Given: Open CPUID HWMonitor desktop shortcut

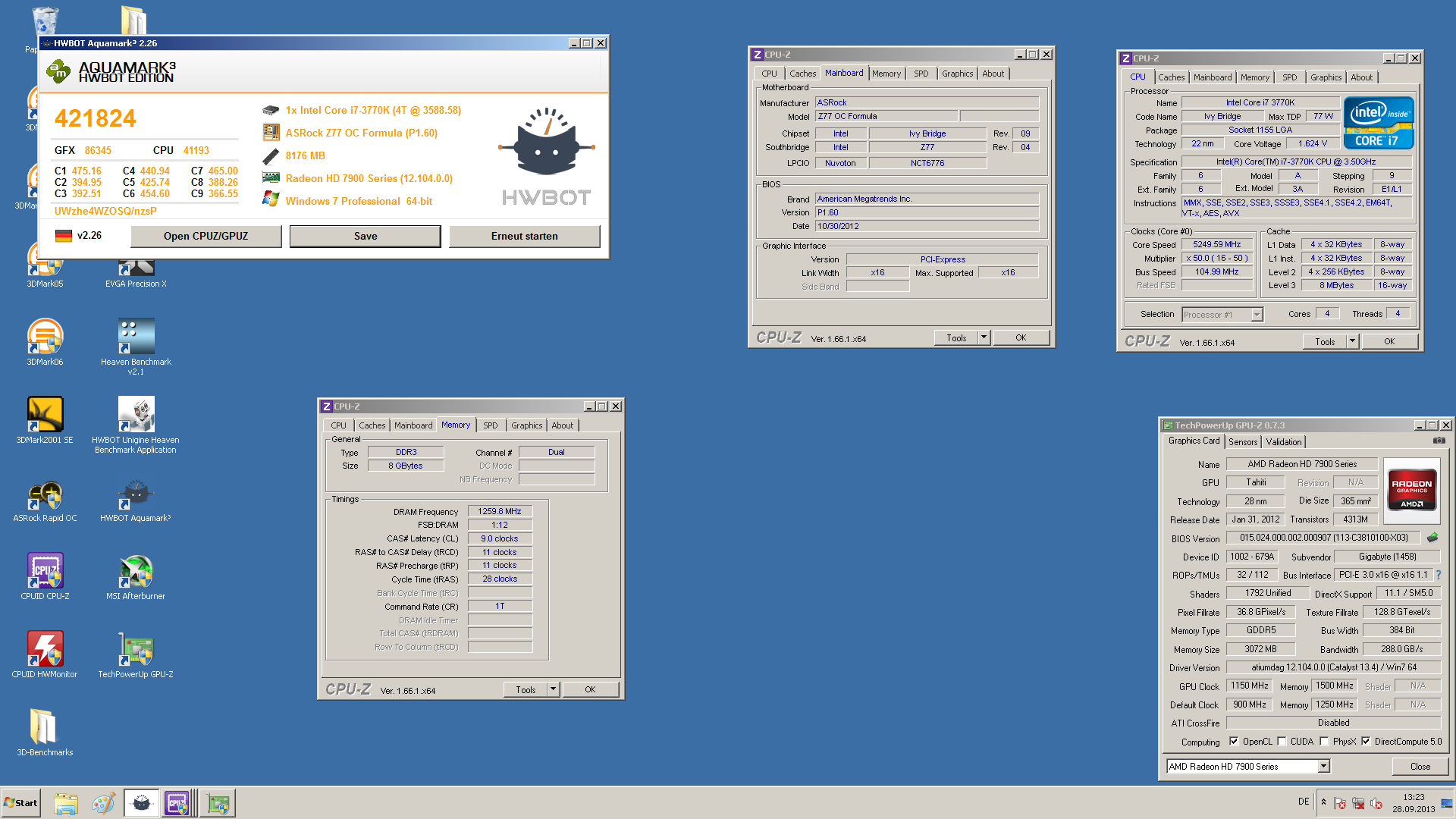Looking at the screenshot, I should [45, 654].
